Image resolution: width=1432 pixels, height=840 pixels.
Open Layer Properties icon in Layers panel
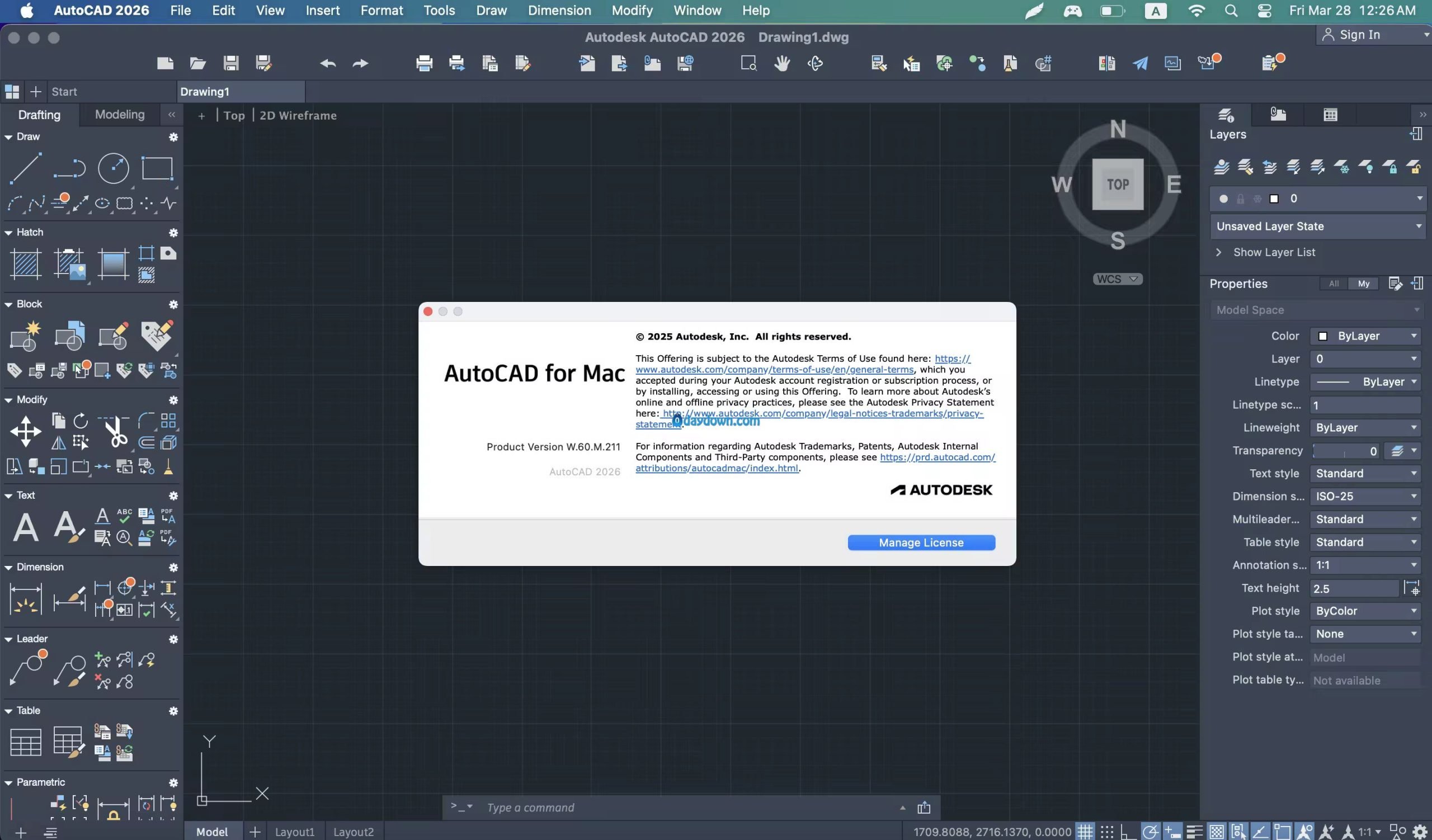pos(1221,167)
